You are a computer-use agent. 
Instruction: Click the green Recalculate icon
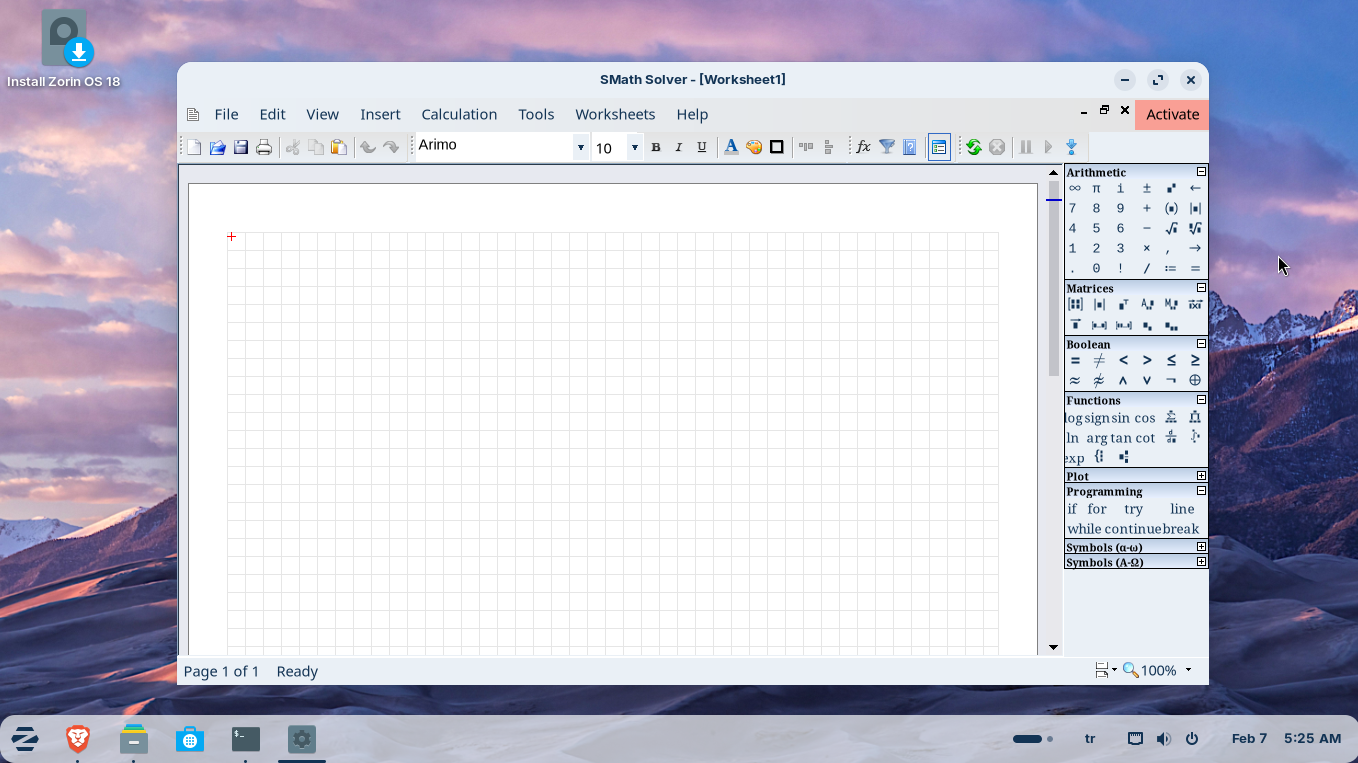coord(973,148)
